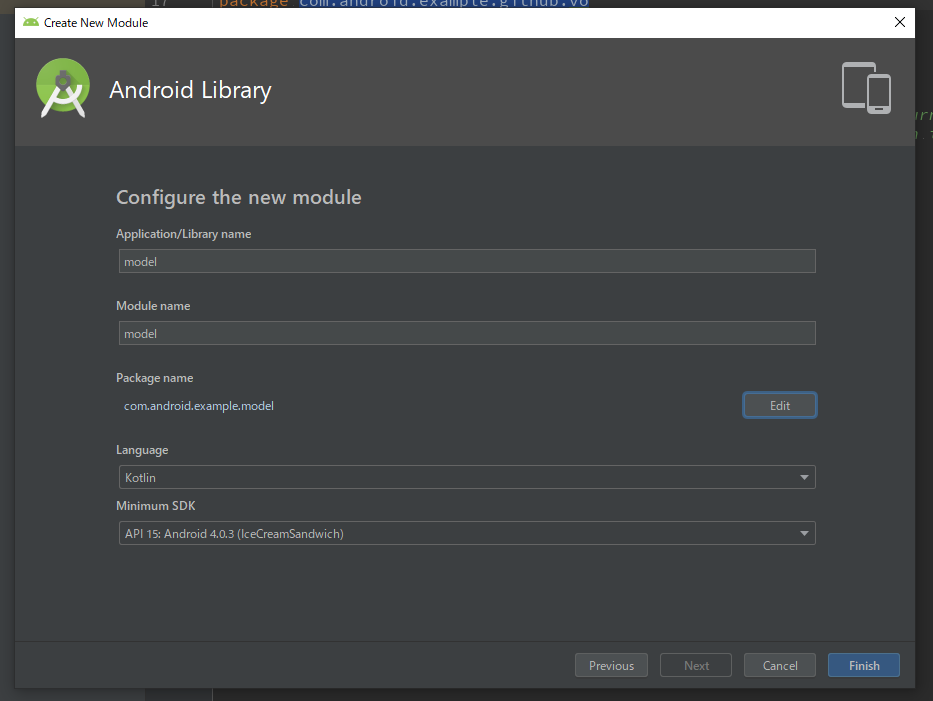Click the phone and tablet device icon
Viewport: 933px width, 701px height.
click(866, 88)
